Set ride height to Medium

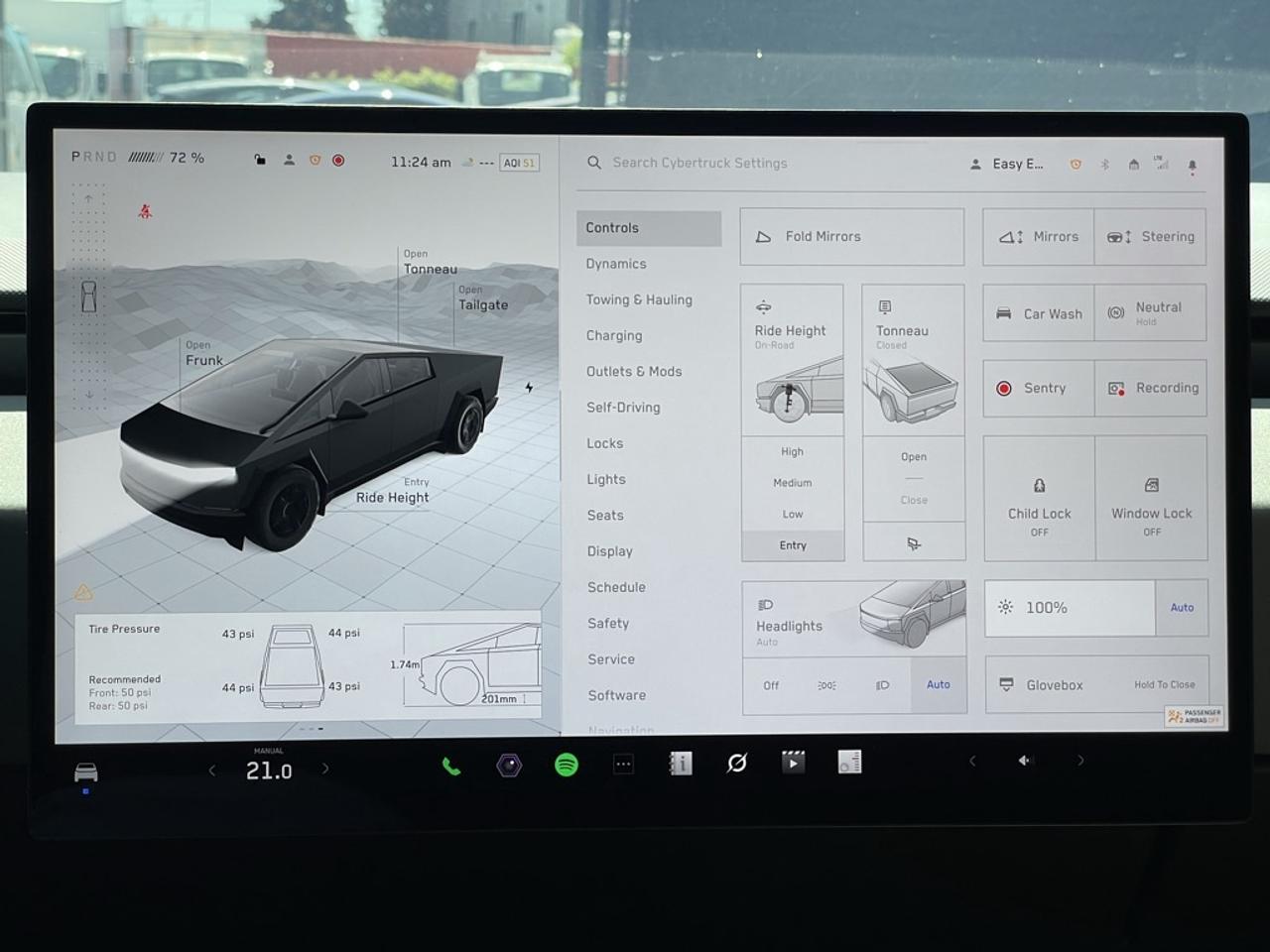coord(792,483)
